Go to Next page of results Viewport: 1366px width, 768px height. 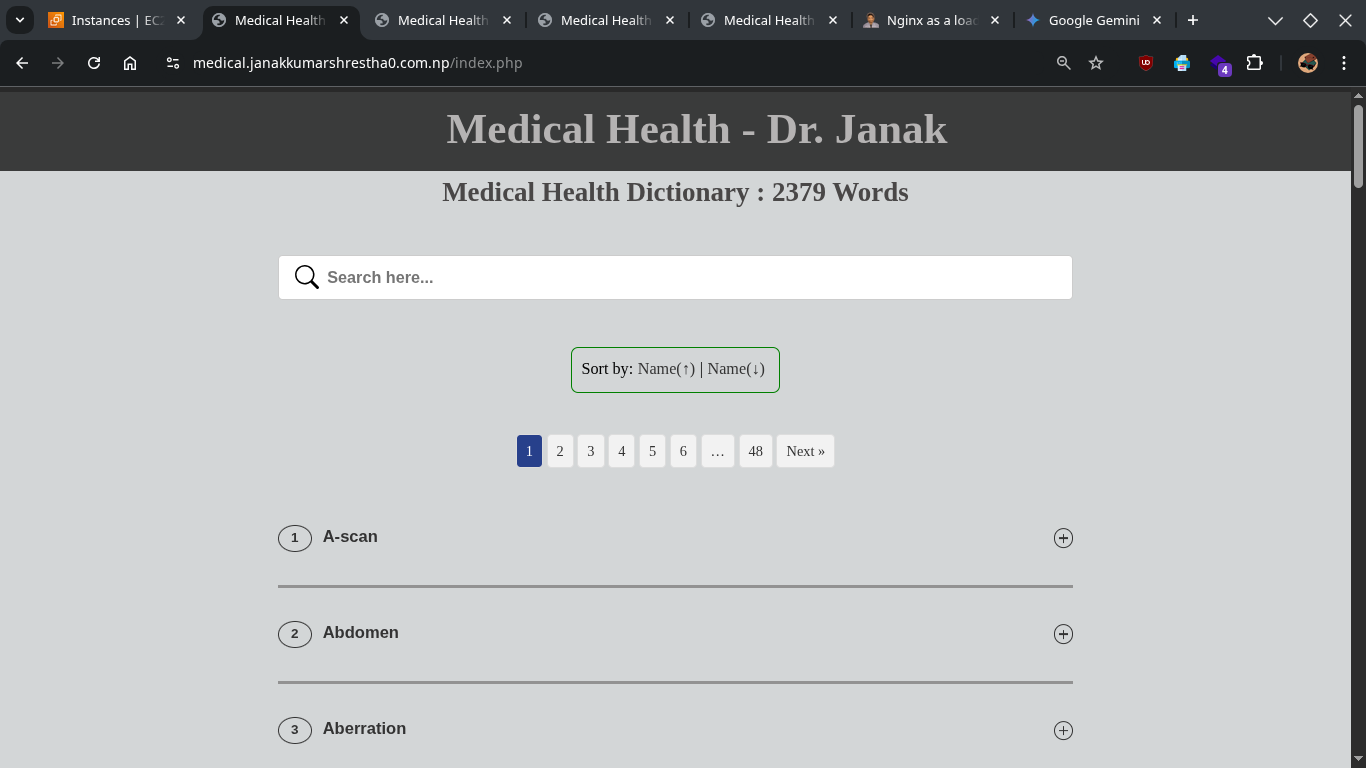click(x=805, y=451)
